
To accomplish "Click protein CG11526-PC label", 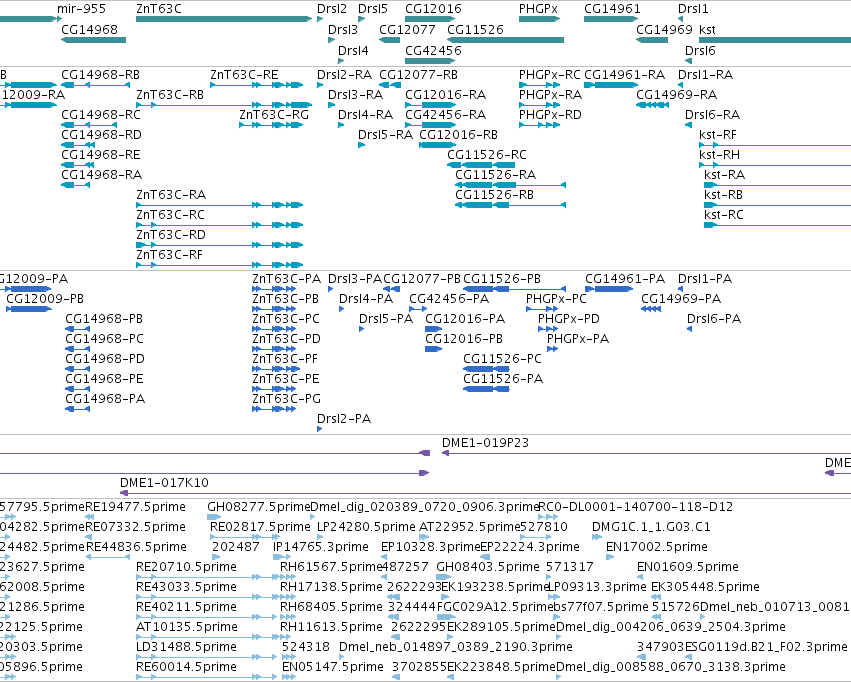I will tap(503, 359).
